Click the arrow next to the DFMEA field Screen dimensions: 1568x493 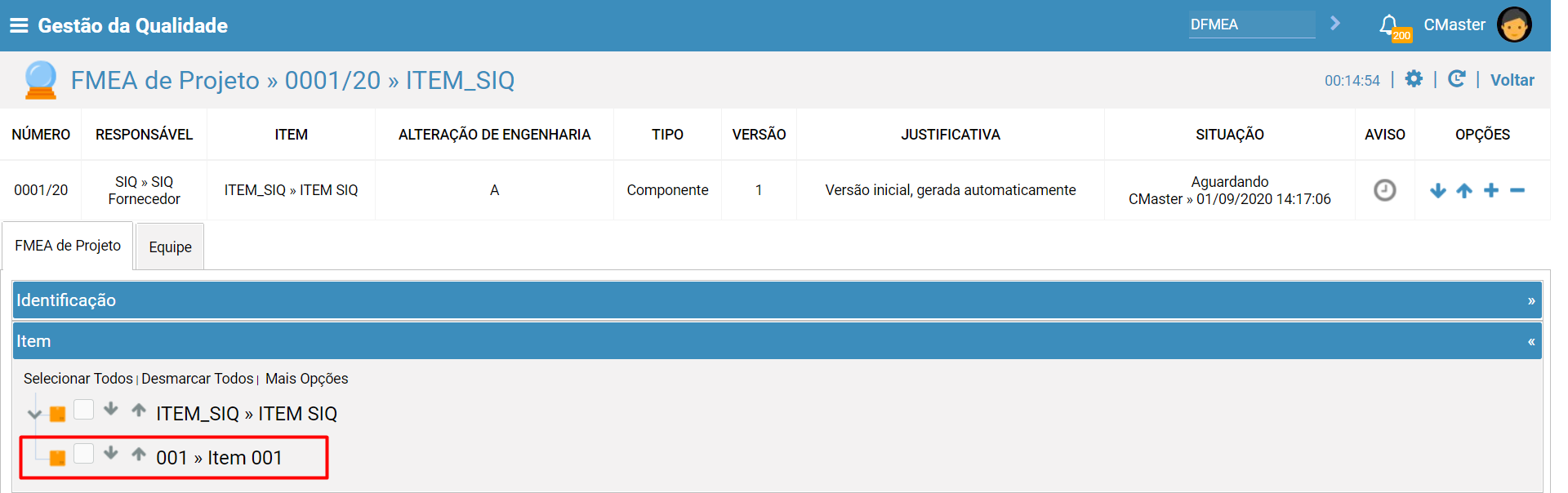1335,24
